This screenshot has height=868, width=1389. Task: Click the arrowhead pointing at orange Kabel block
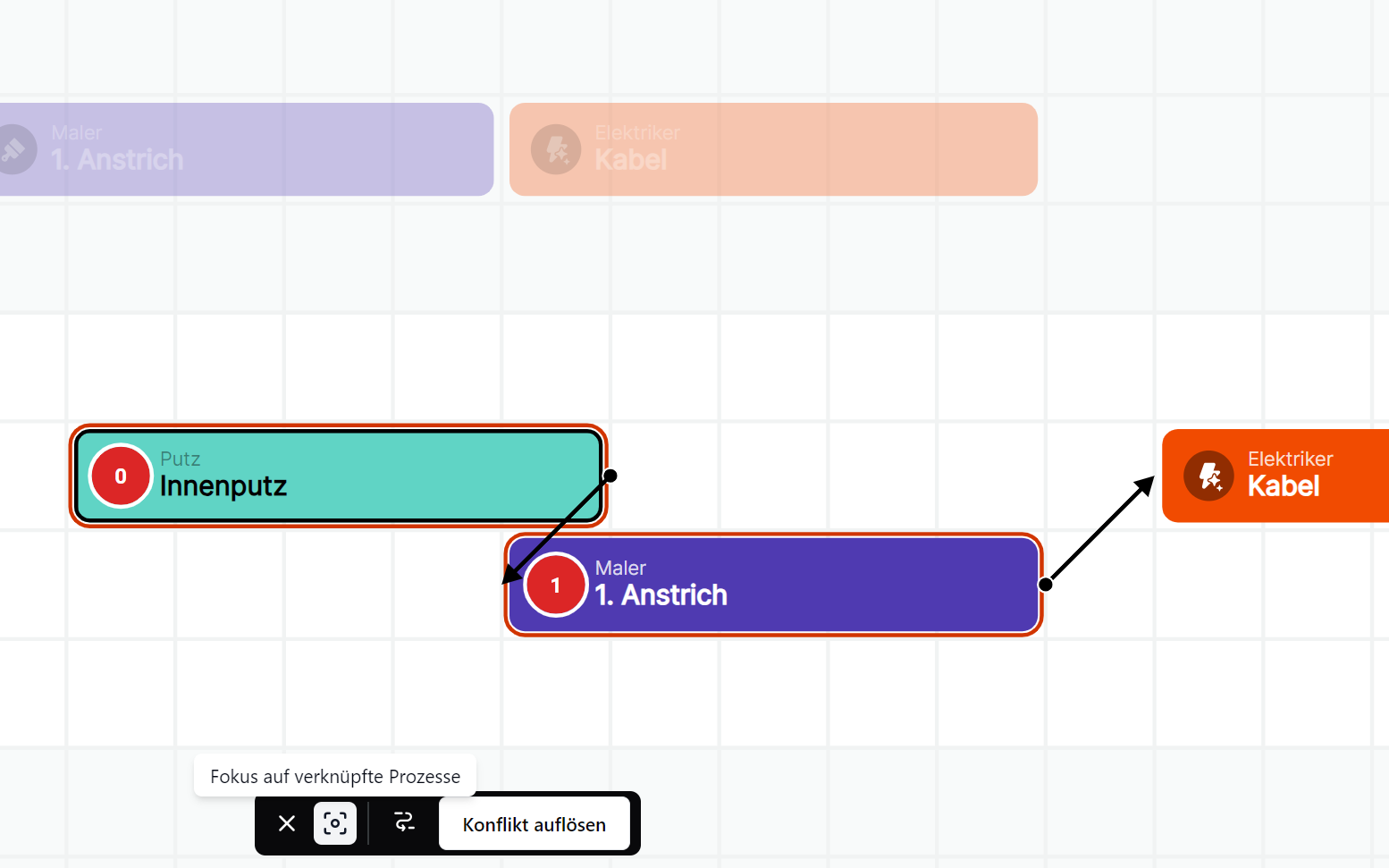[1144, 485]
